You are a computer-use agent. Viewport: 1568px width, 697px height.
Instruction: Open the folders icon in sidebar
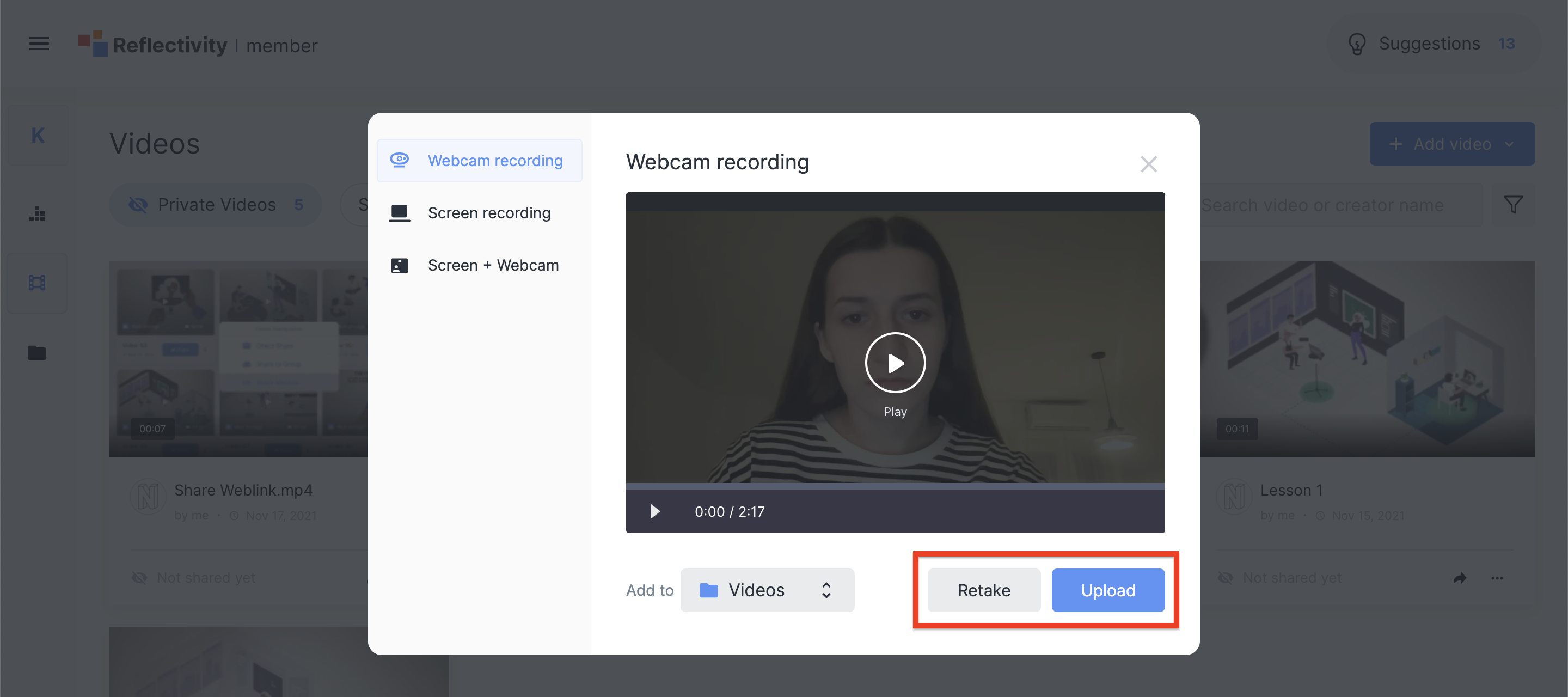tap(37, 352)
